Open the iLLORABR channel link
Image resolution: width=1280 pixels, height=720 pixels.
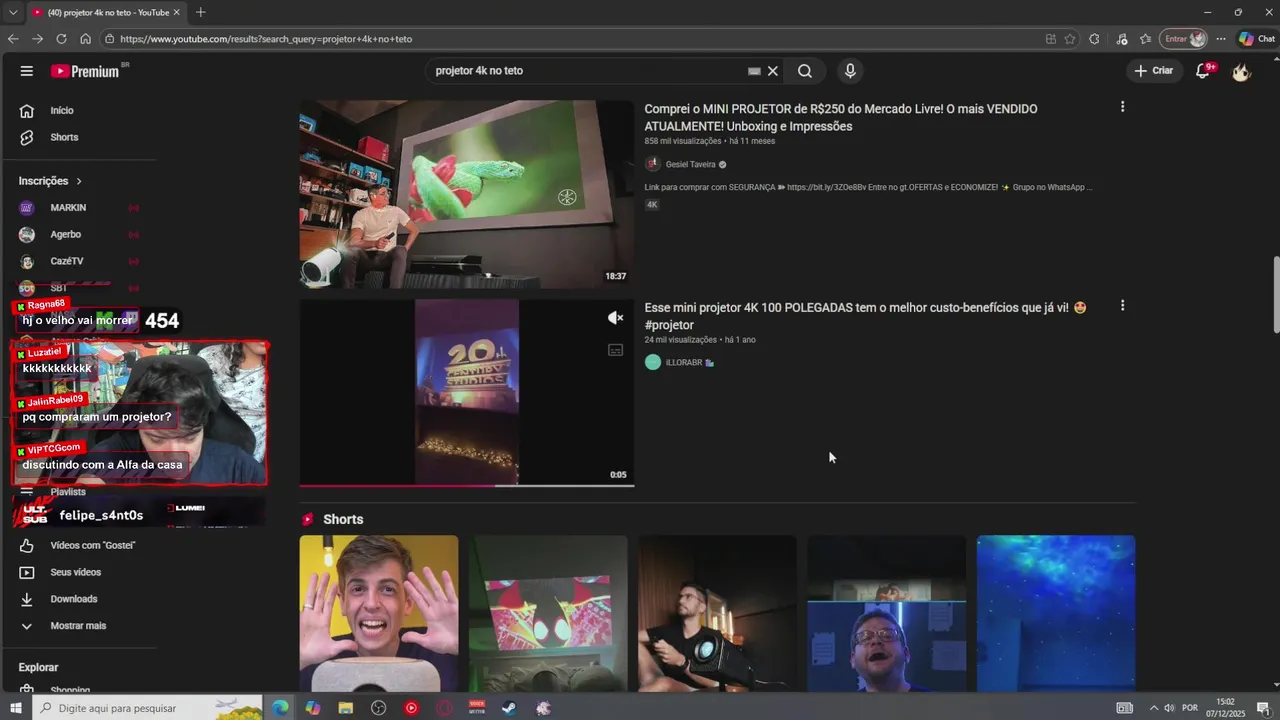[684, 362]
